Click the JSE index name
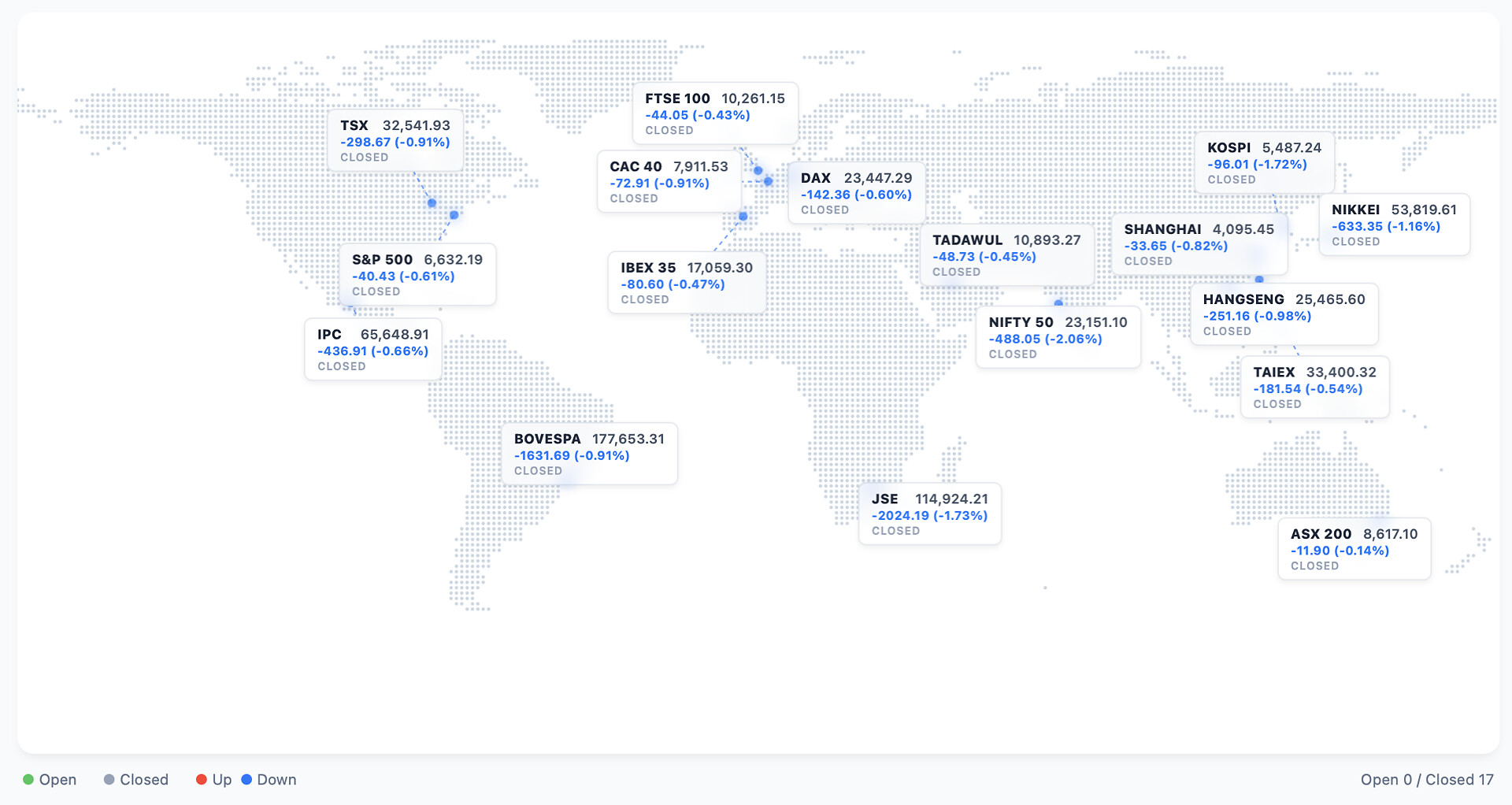The image size is (1512, 805). coord(884,499)
